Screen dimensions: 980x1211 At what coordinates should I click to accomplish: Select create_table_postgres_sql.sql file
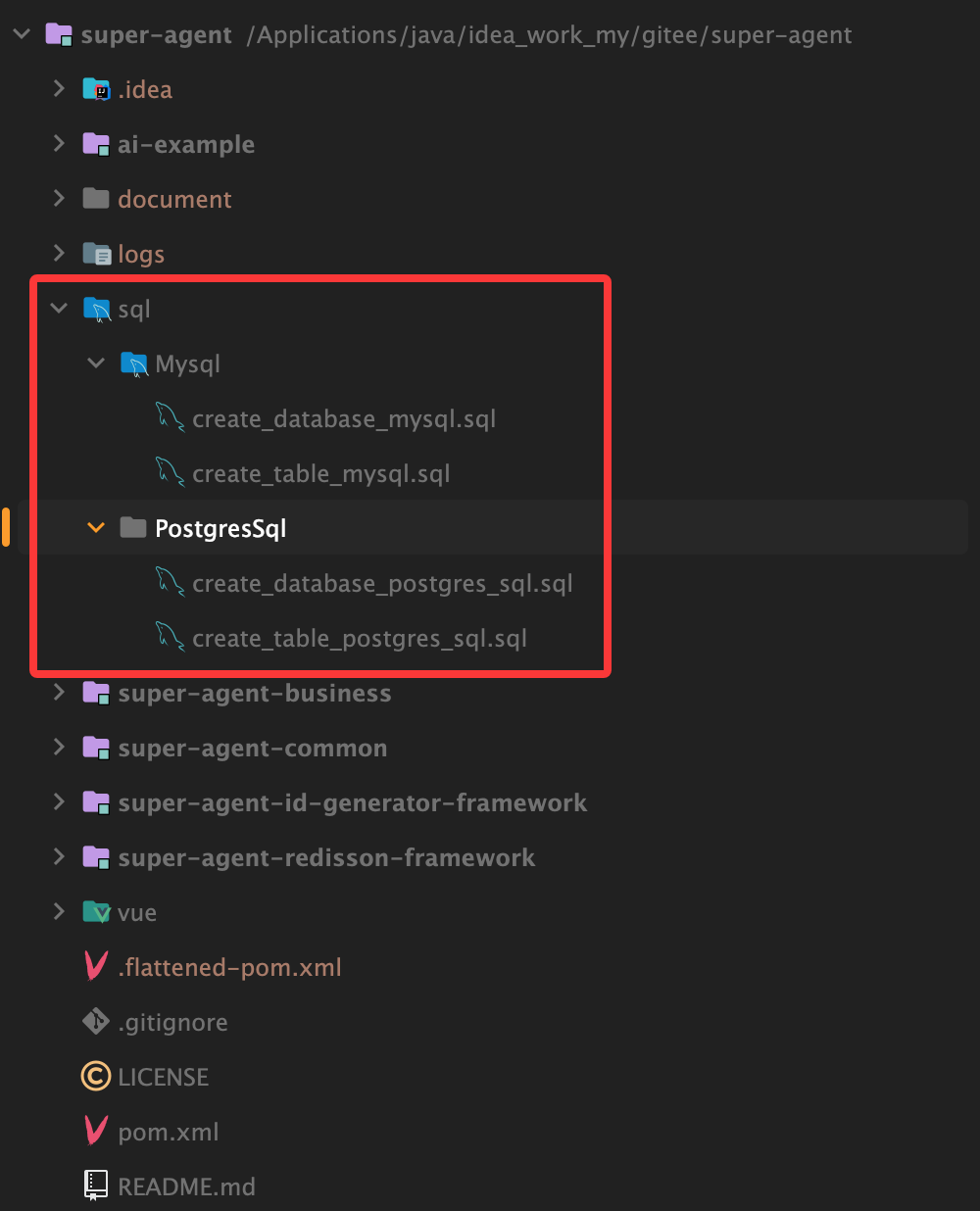(359, 639)
